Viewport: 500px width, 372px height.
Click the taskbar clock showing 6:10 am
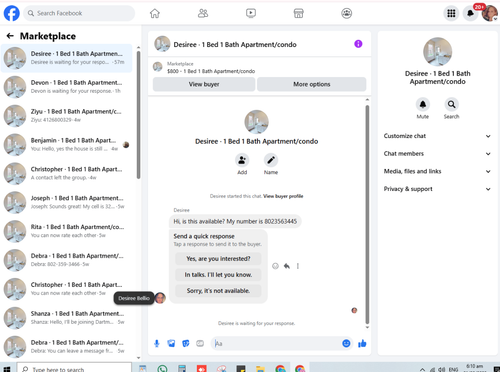[474, 367]
